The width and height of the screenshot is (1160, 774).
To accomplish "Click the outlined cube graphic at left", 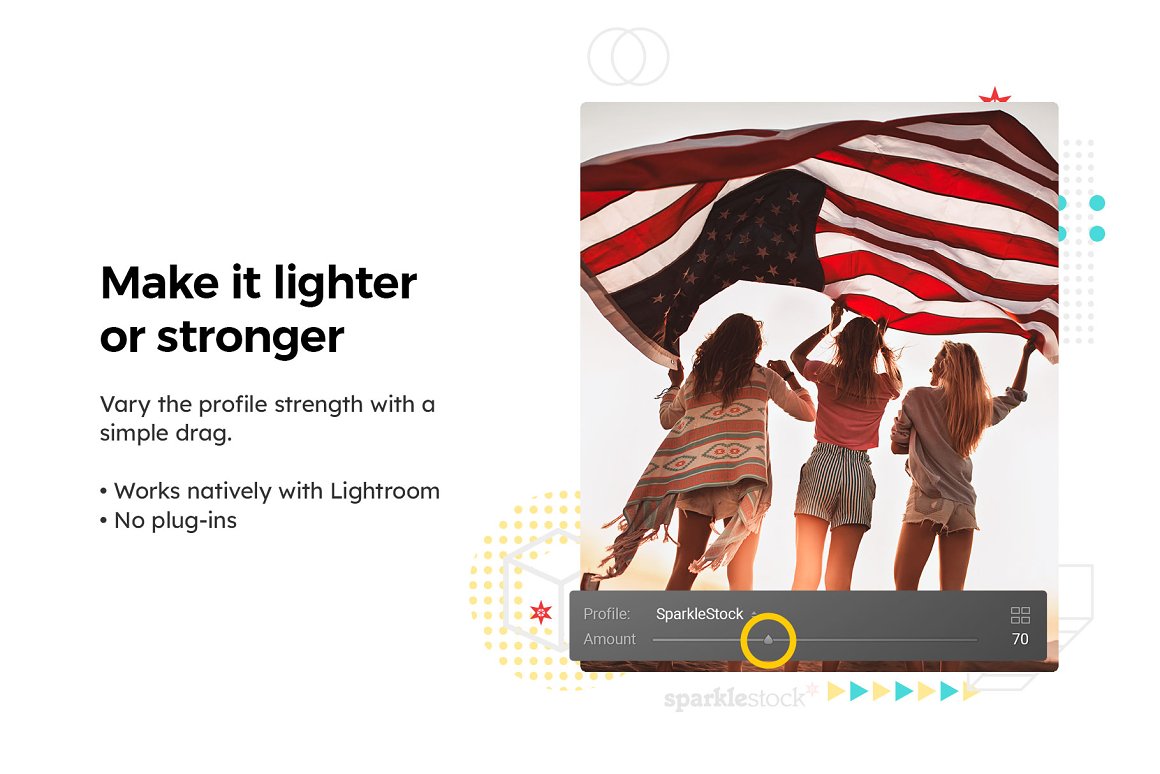I will pos(540,590).
